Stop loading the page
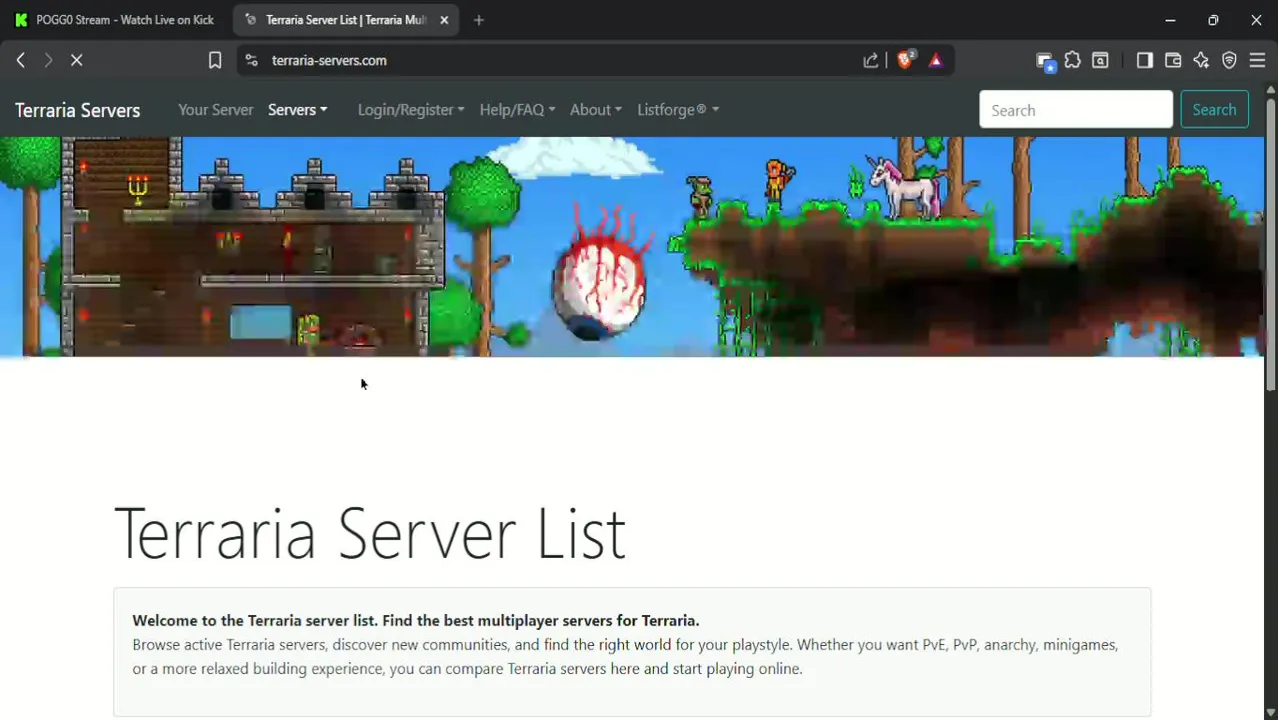The height and width of the screenshot is (720, 1278). [77, 60]
